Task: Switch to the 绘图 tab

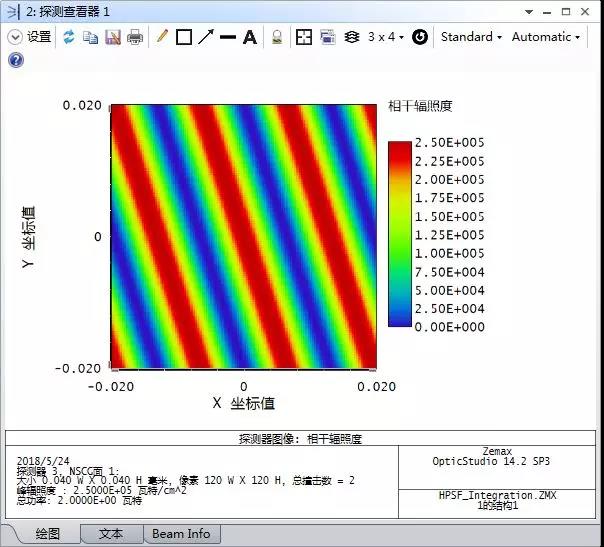Action: (47, 534)
